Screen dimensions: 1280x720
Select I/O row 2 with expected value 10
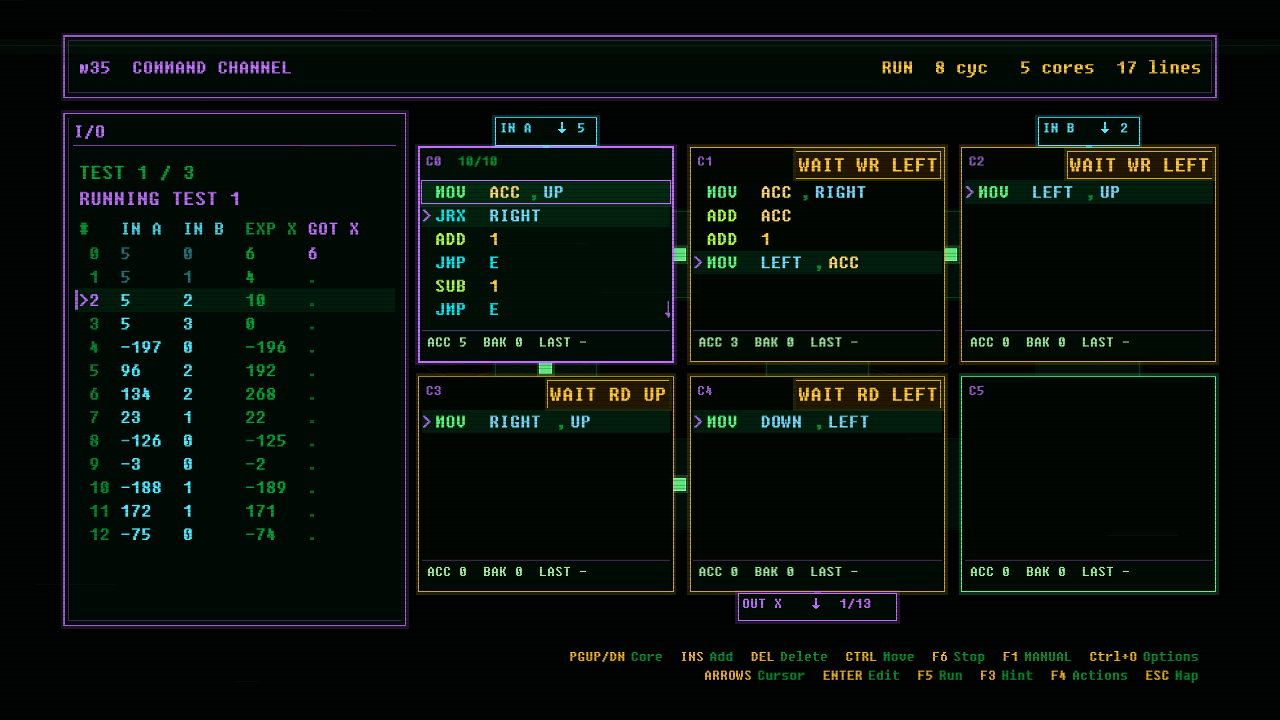point(236,300)
